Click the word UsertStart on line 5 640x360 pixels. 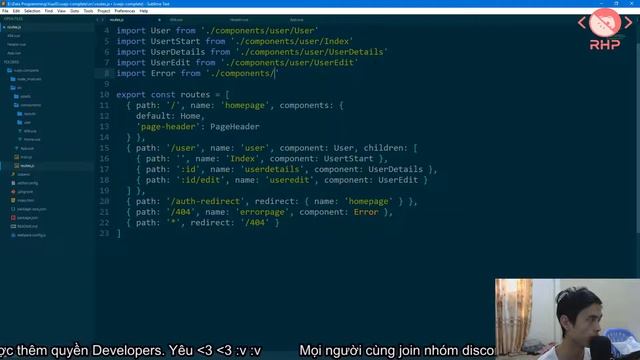[175, 41]
